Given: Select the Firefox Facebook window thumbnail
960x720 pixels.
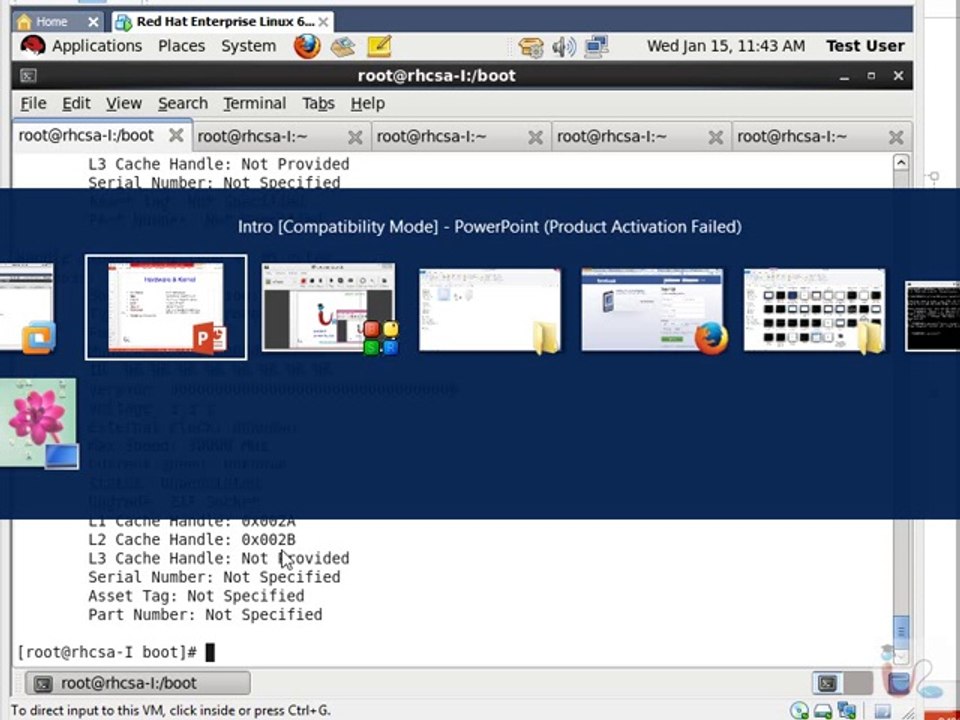Looking at the screenshot, I should [653, 310].
